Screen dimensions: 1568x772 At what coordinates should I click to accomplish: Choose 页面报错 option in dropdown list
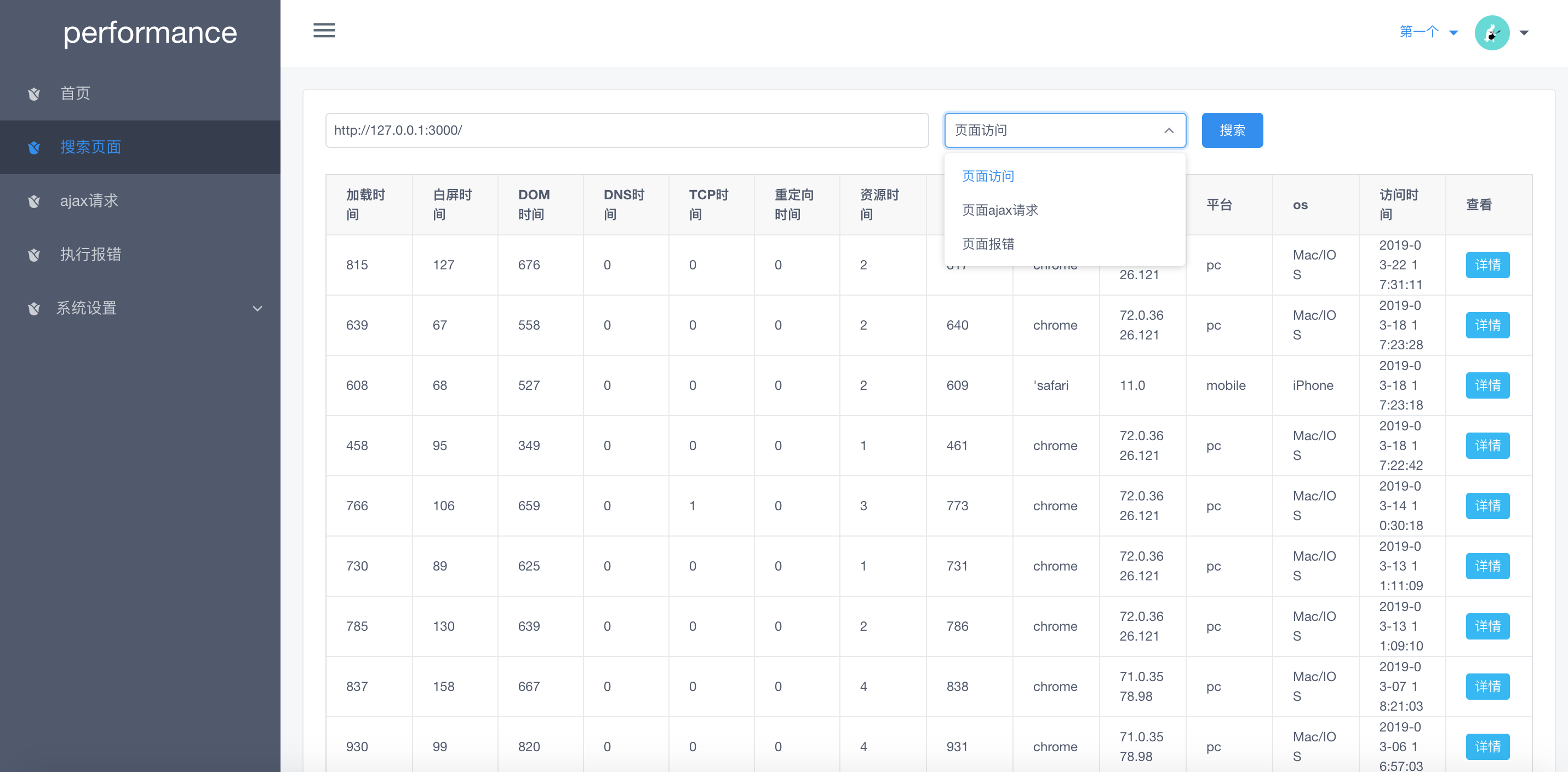[1065, 244]
